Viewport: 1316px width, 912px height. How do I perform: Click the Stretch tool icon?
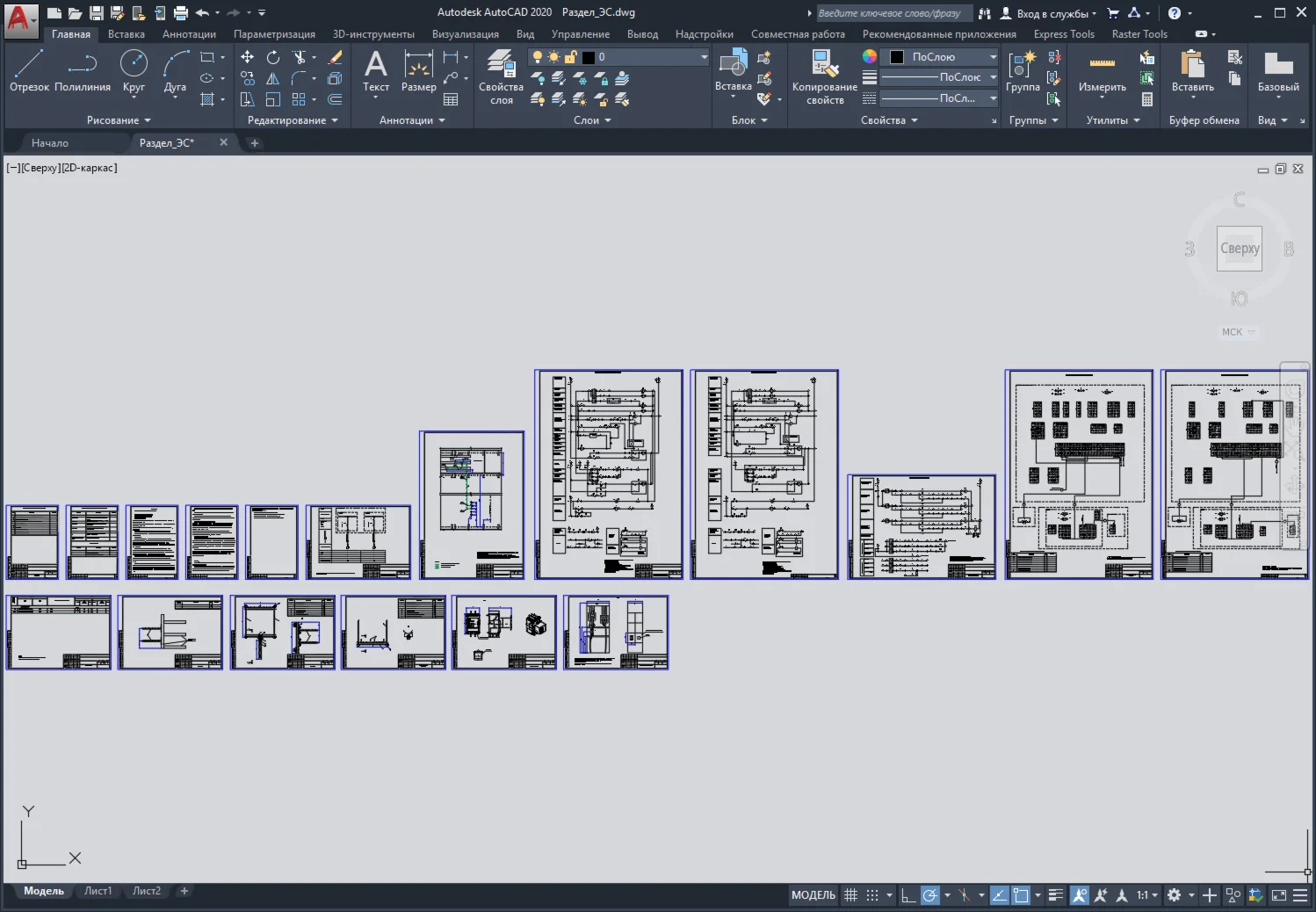(248, 99)
